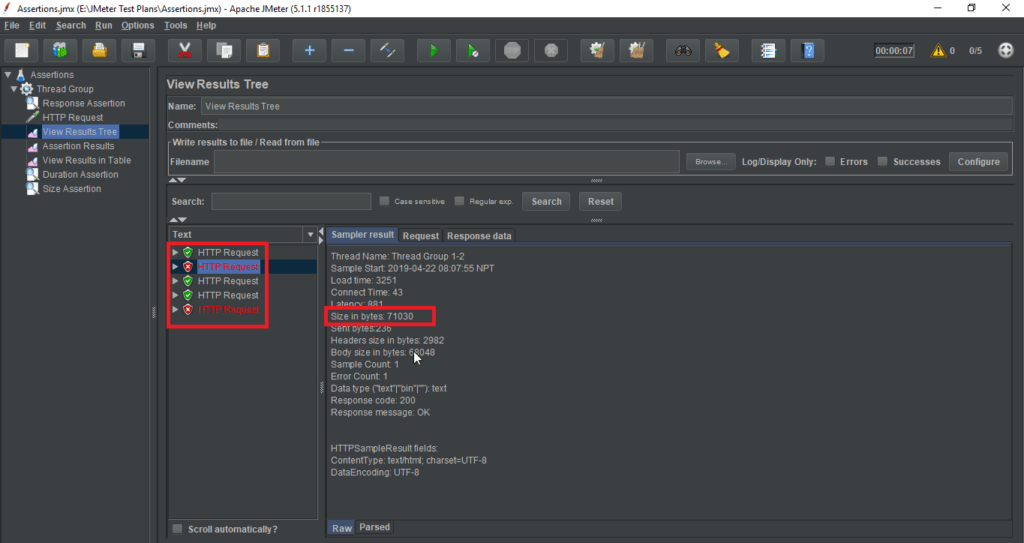Open the Edit menu
This screenshot has width=1024, height=543.
click(x=37, y=25)
